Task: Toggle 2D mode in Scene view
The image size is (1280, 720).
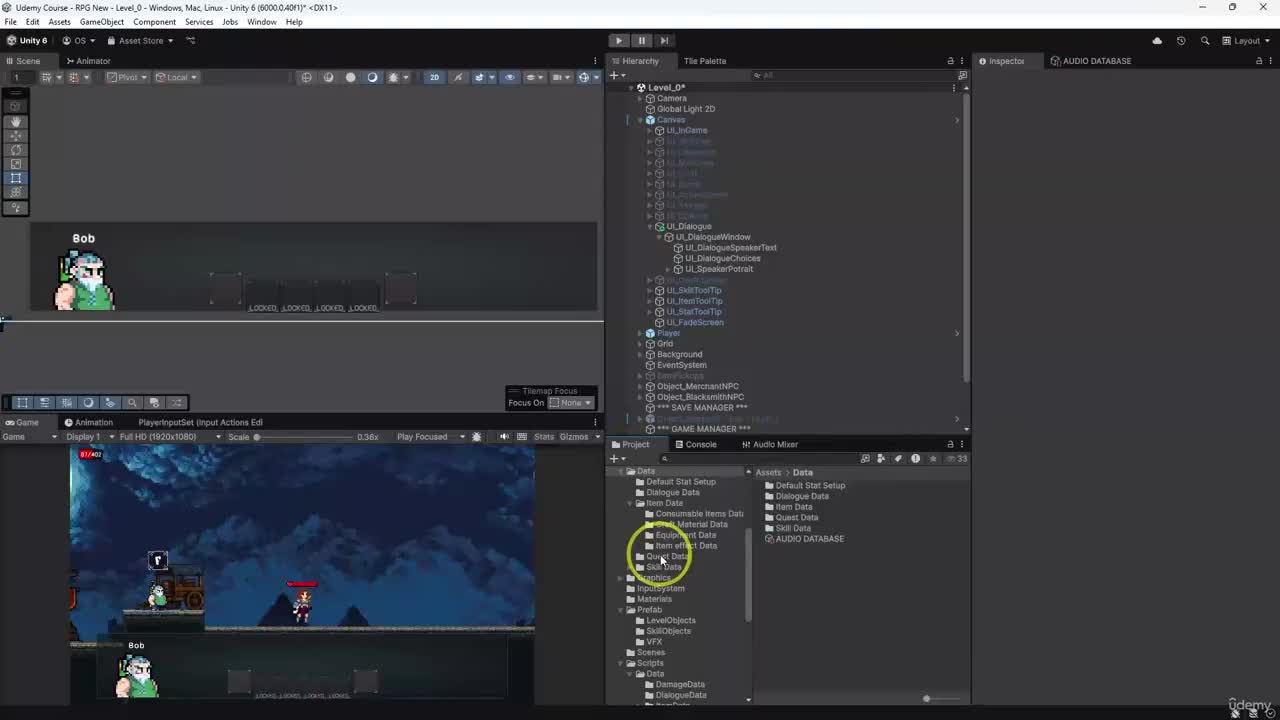Action: point(434,77)
